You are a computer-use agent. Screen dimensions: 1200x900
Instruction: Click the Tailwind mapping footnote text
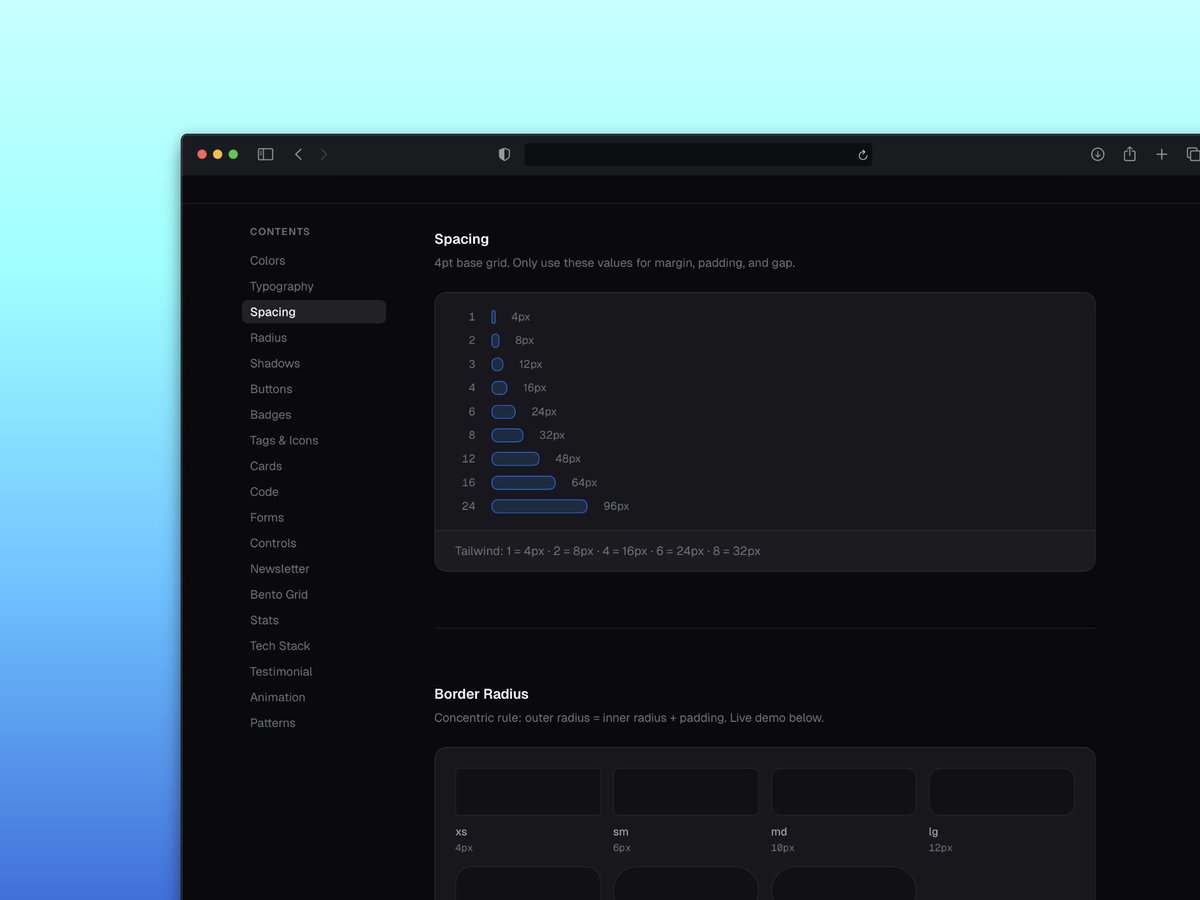click(x=608, y=551)
